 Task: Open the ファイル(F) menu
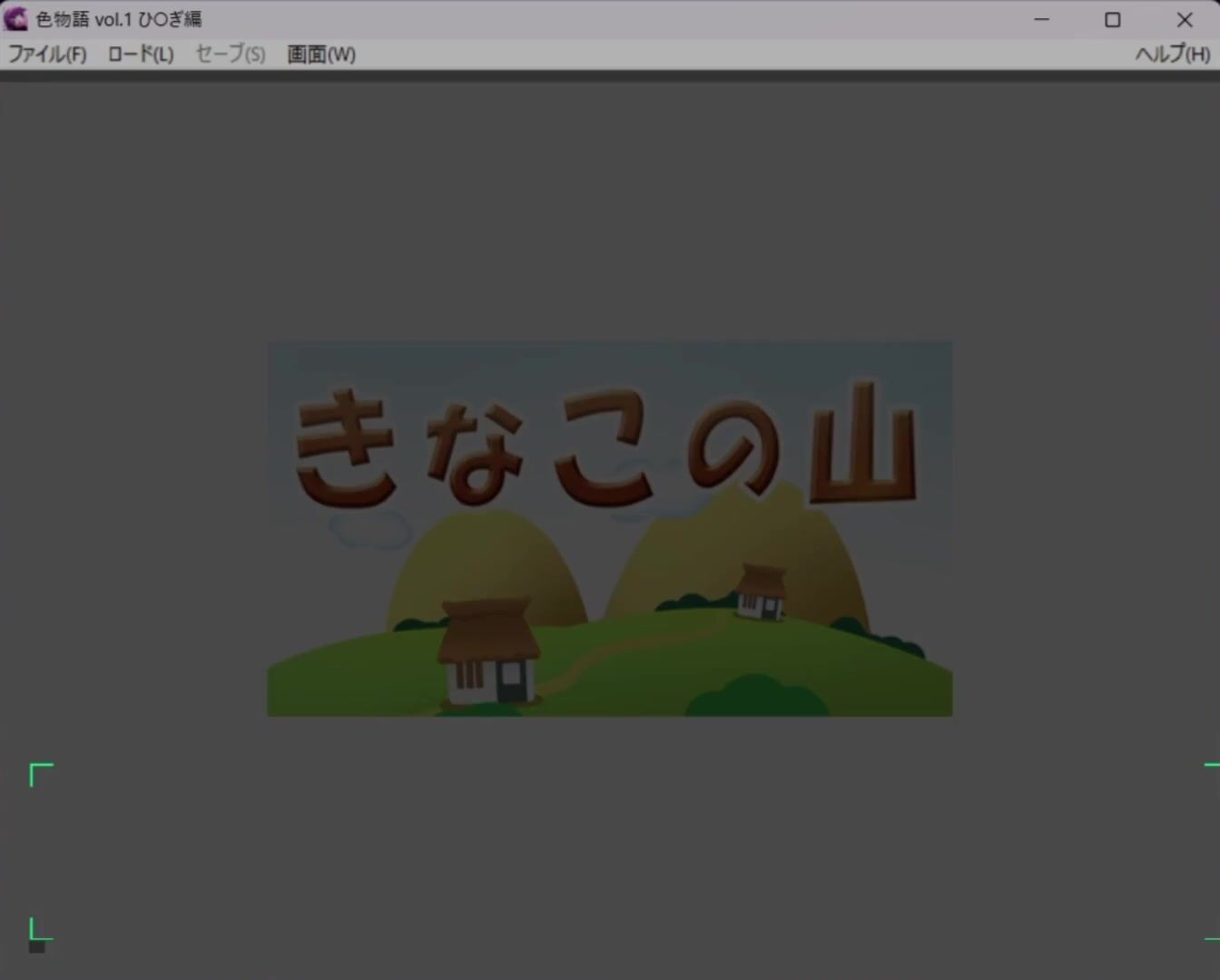47,54
